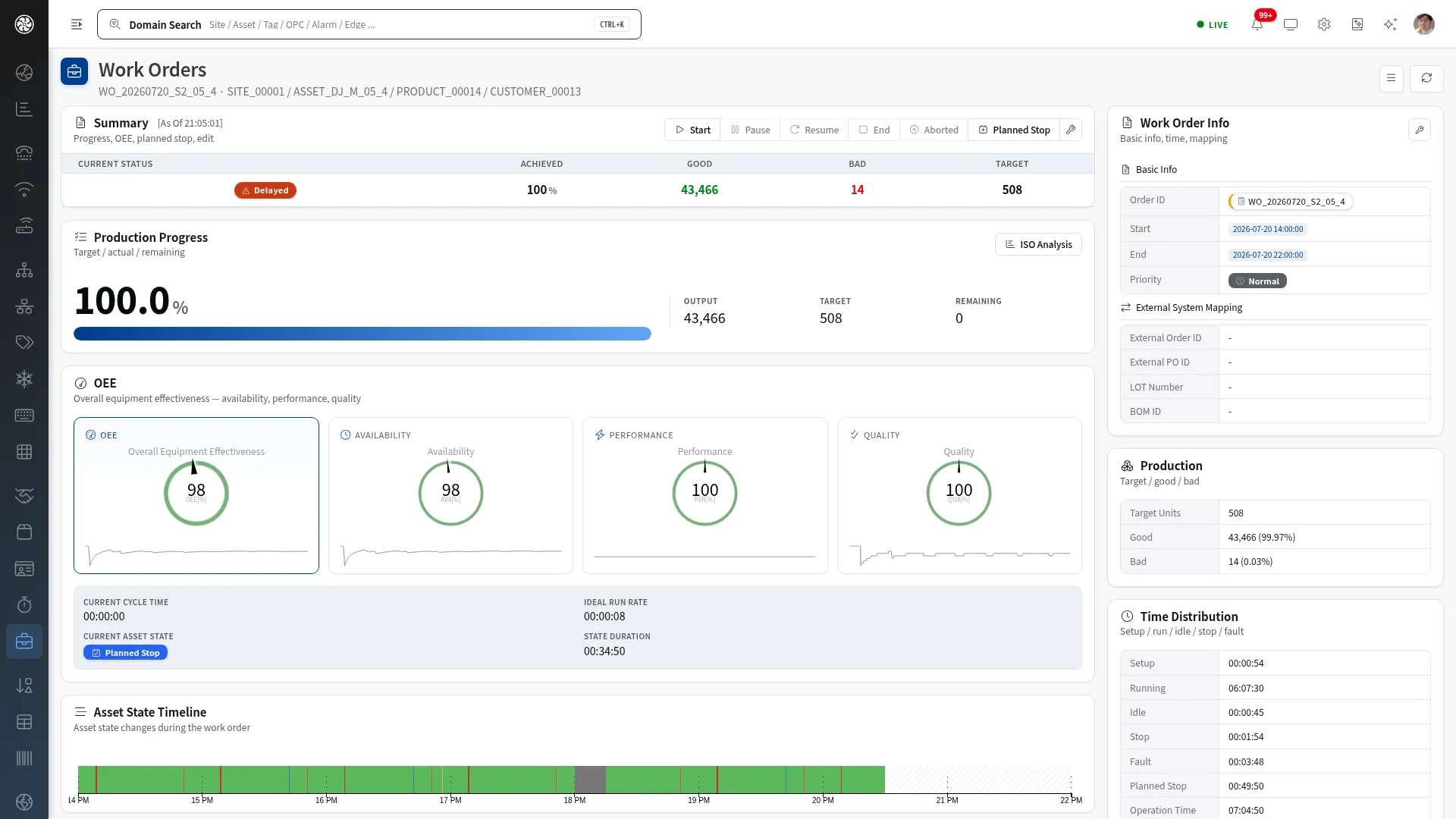Image resolution: width=1456 pixels, height=819 pixels.
Task: Click the End work order button
Action: click(874, 130)
